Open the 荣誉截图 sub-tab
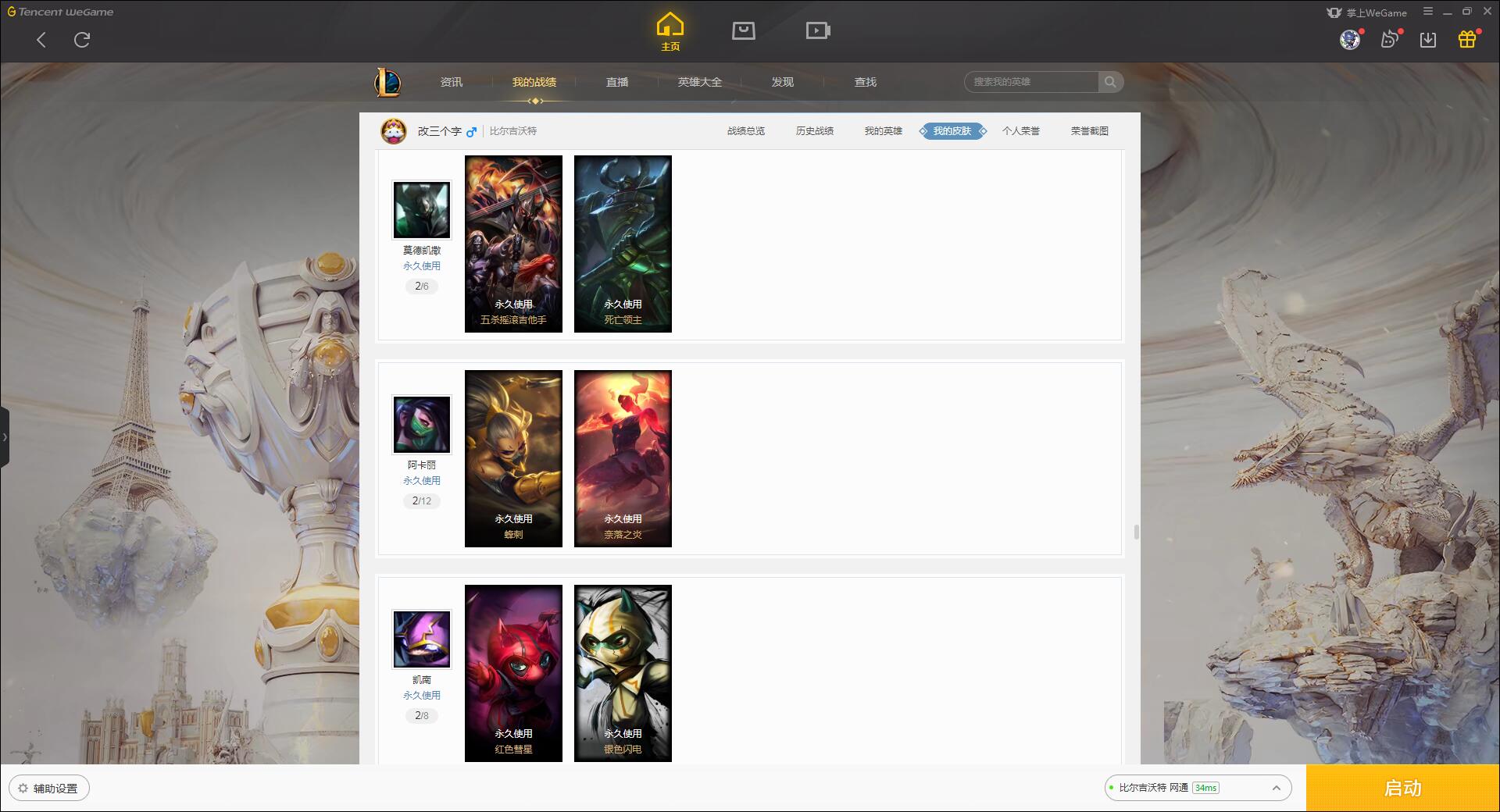The height and width of the screenshot is (812, 1500). click(1090, 131)
